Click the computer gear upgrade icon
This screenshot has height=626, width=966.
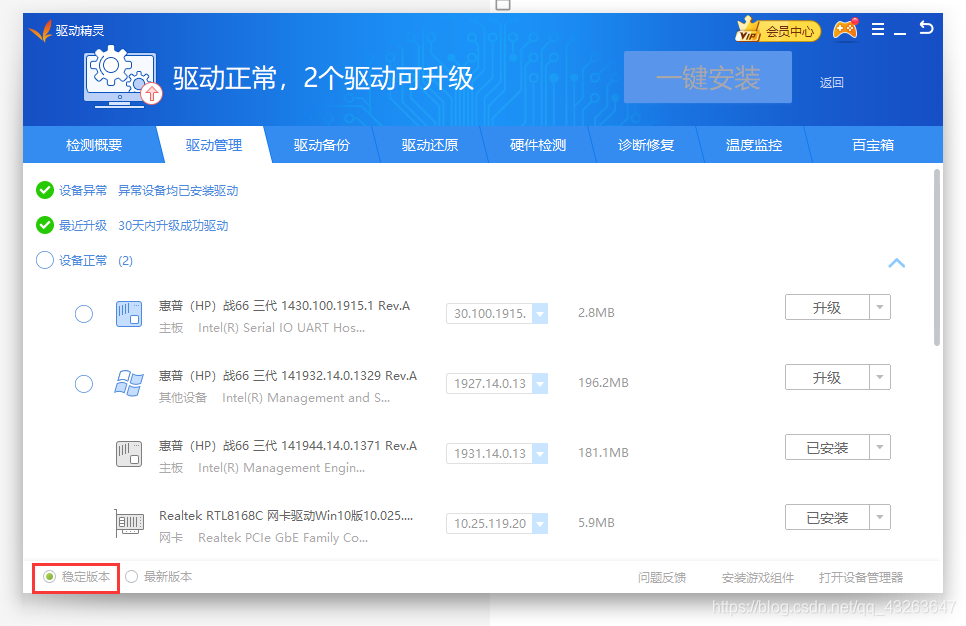click(x=122, y=78)
